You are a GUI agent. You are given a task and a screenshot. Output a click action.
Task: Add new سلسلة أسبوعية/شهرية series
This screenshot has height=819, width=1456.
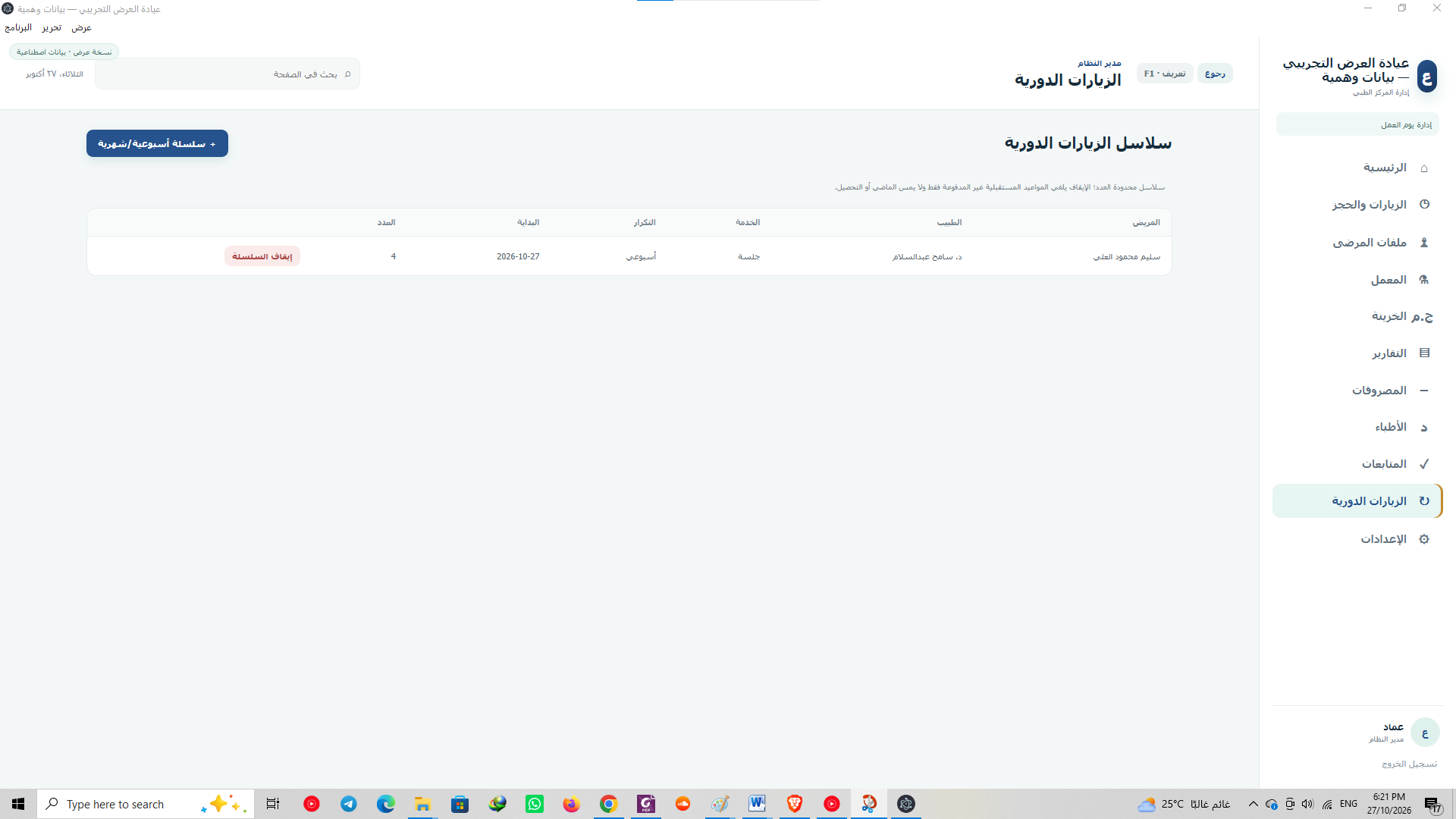[157, 143]
